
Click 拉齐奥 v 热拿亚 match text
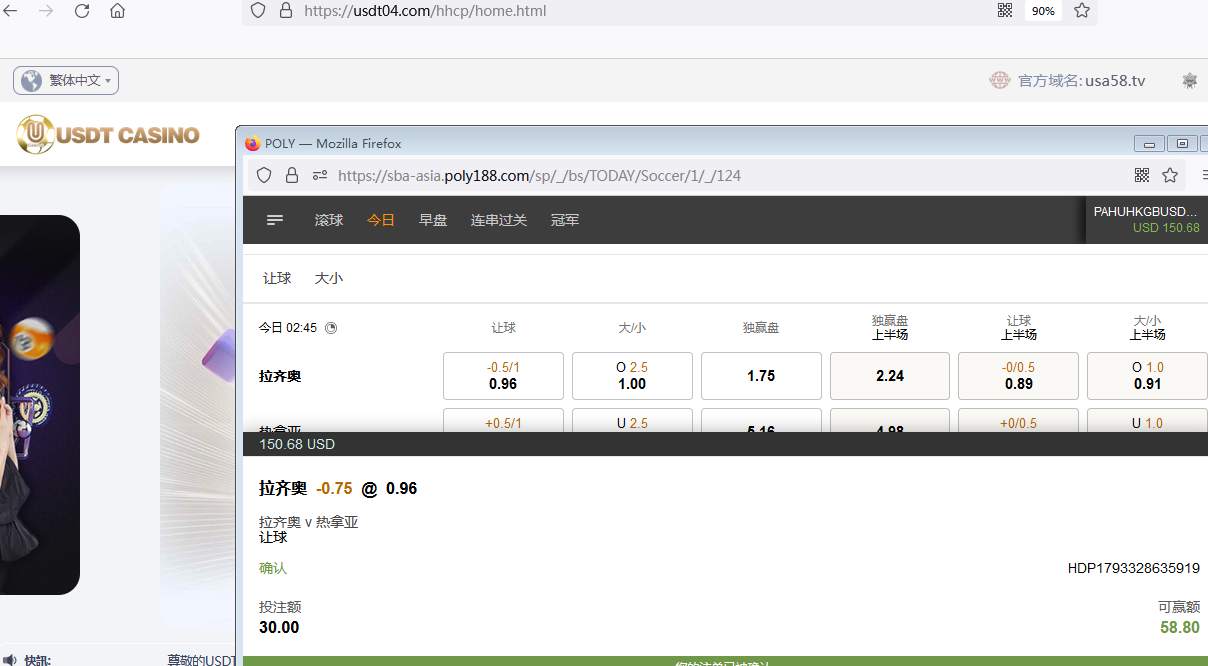308,522
